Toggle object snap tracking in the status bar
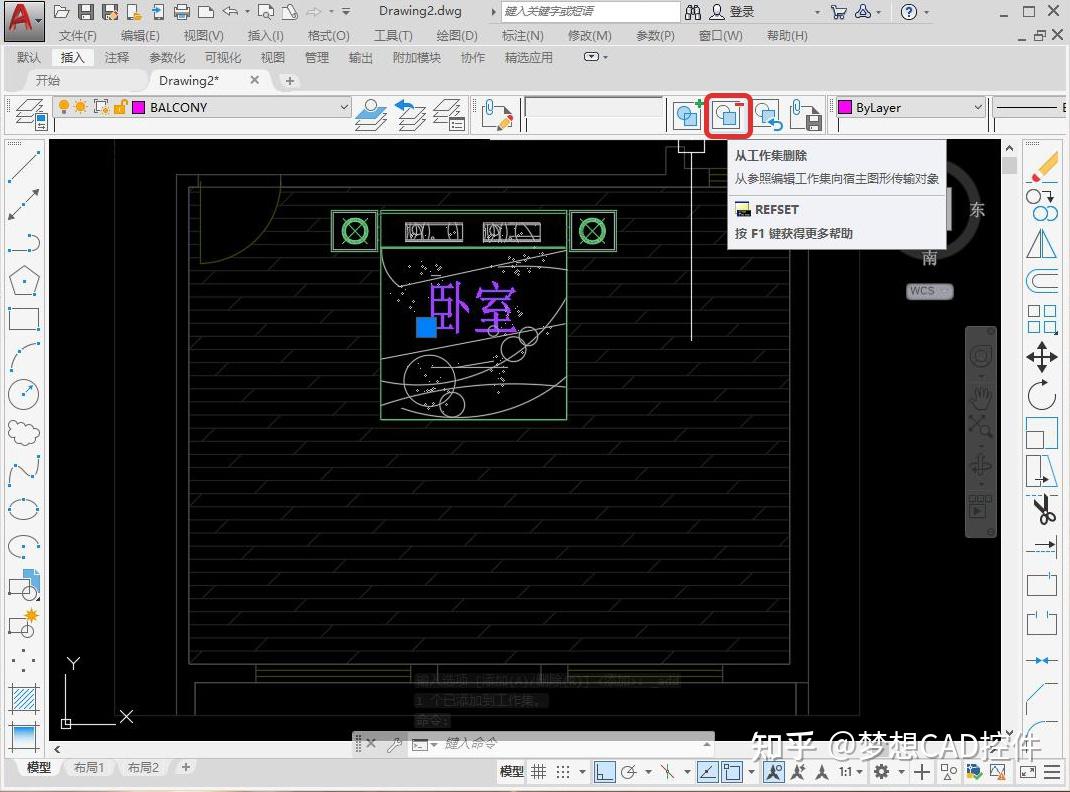1070x792 pixels. (708, 772)
